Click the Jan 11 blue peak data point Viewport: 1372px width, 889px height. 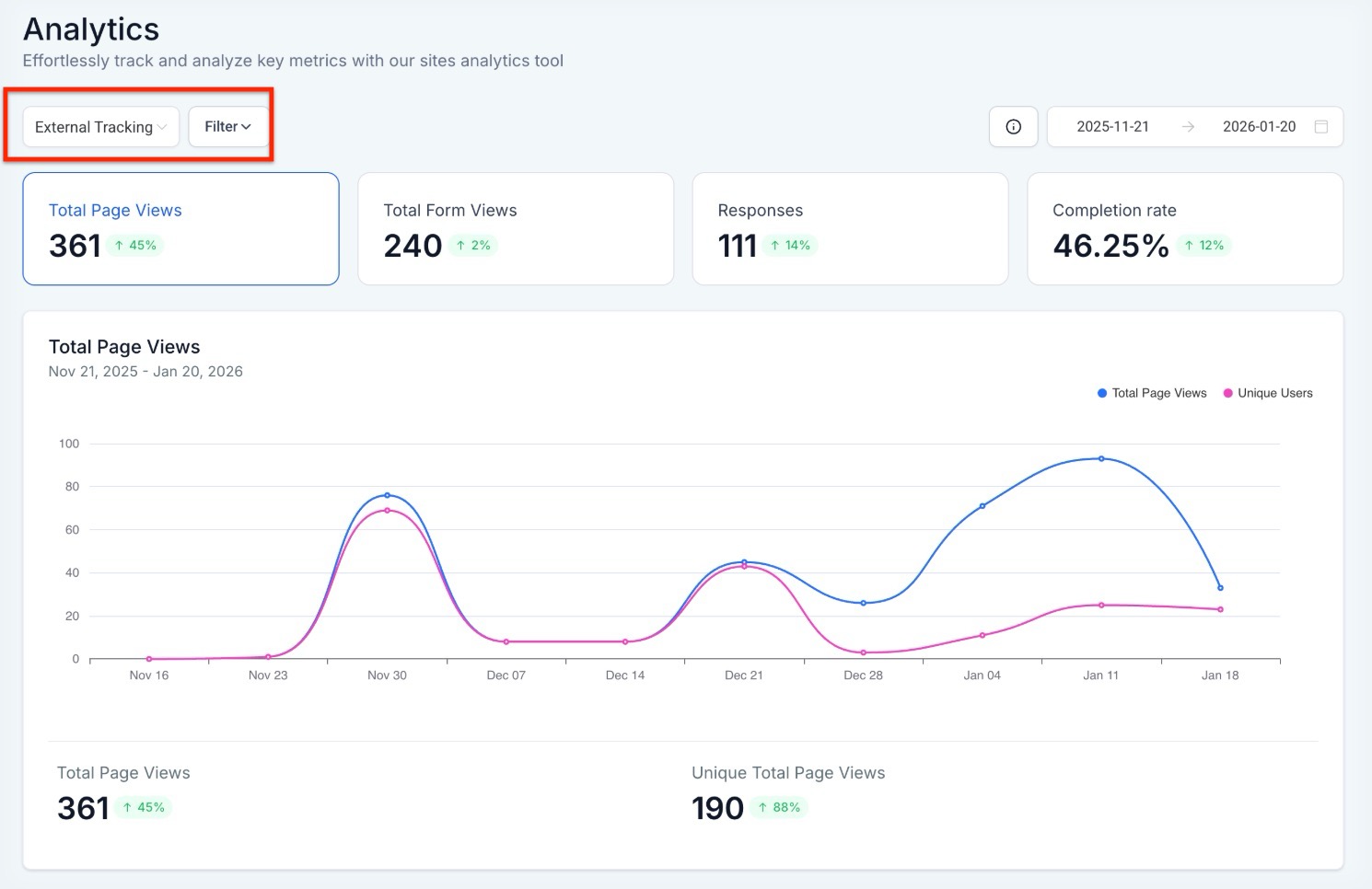point(1101,458)
